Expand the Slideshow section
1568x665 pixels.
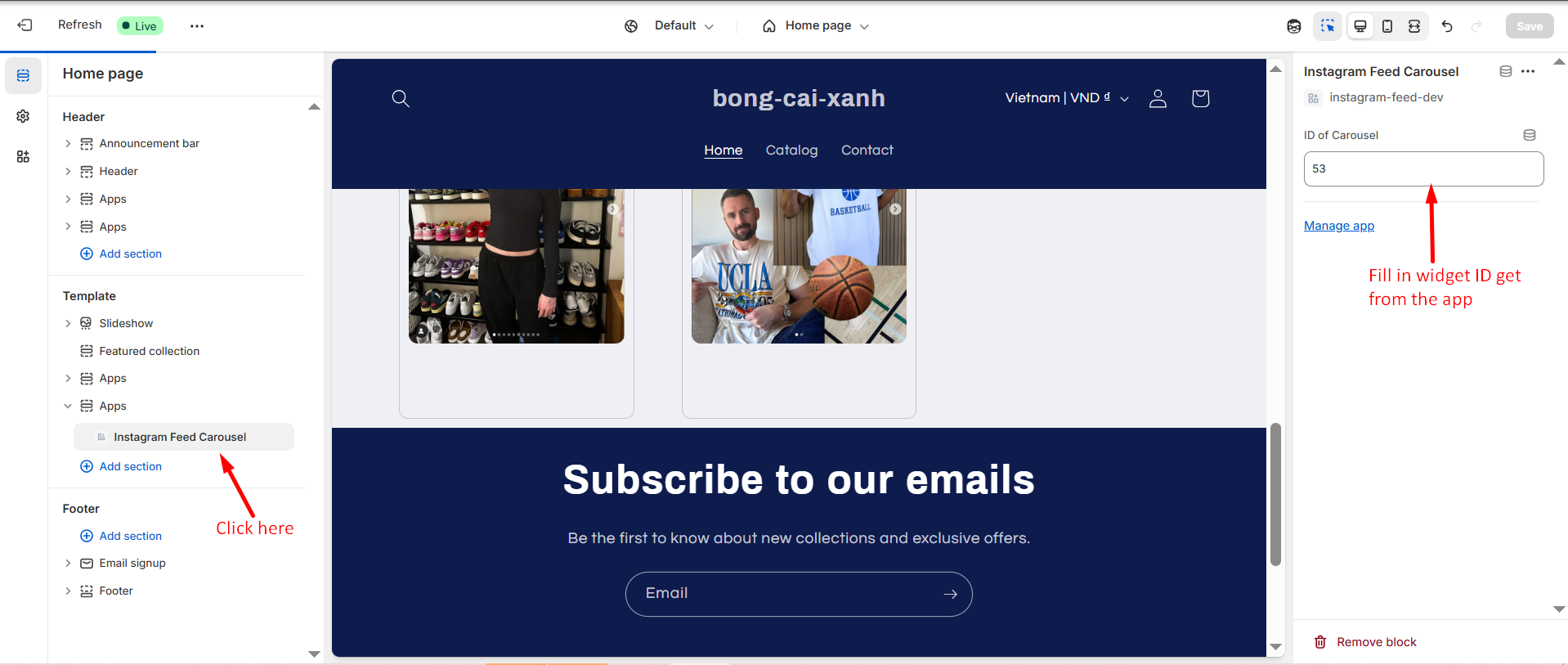68,323
